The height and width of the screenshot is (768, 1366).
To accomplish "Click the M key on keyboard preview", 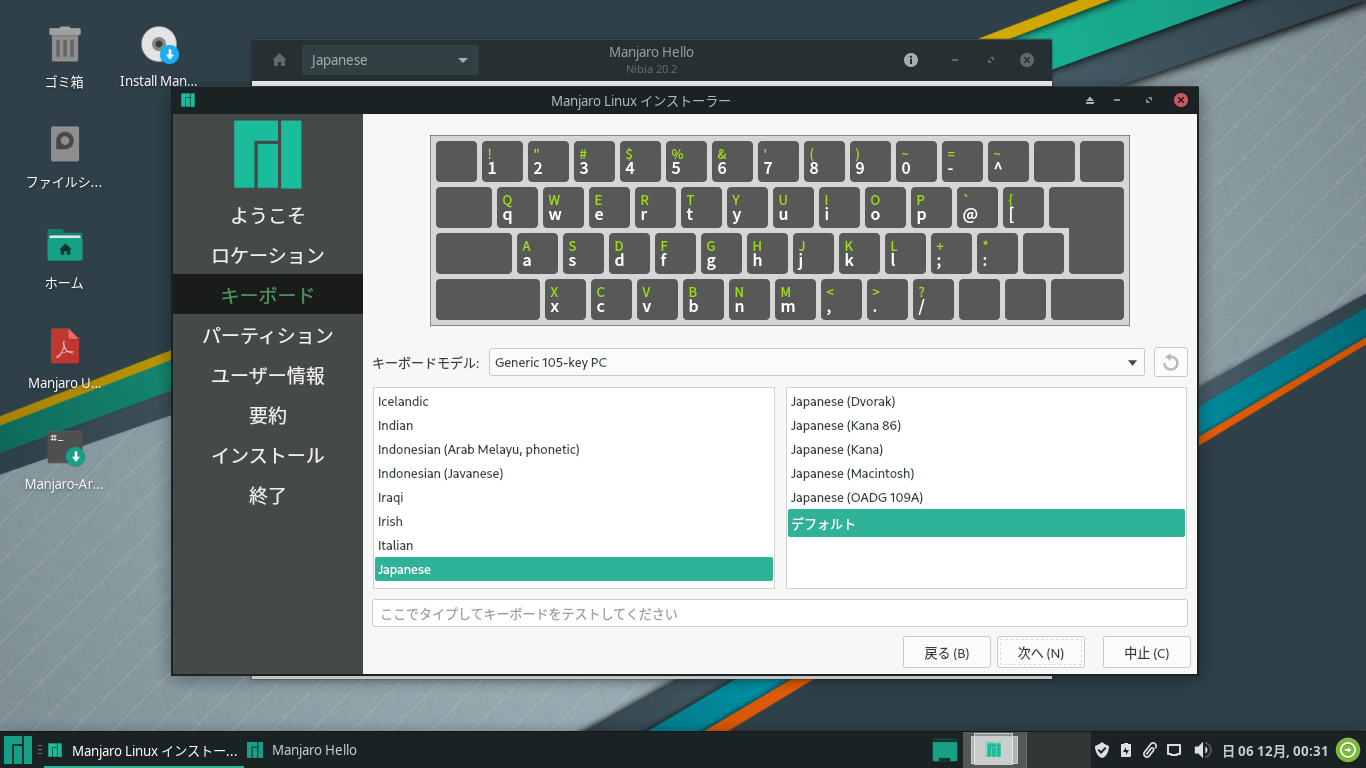I will (795, 299).
